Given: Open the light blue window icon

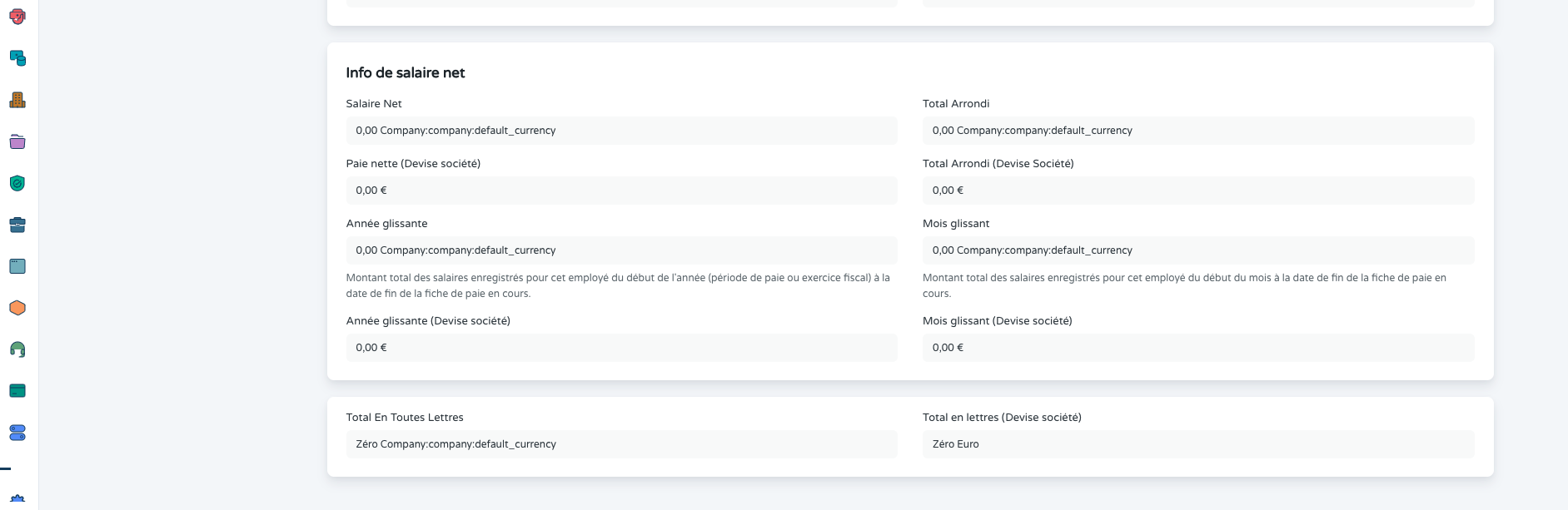Looking at the screenshot, I should click(17, 266).
